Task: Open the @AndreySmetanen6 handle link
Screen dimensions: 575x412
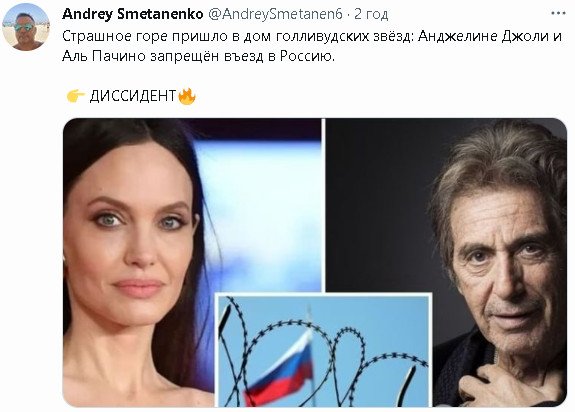Action: tap(275, 14)
